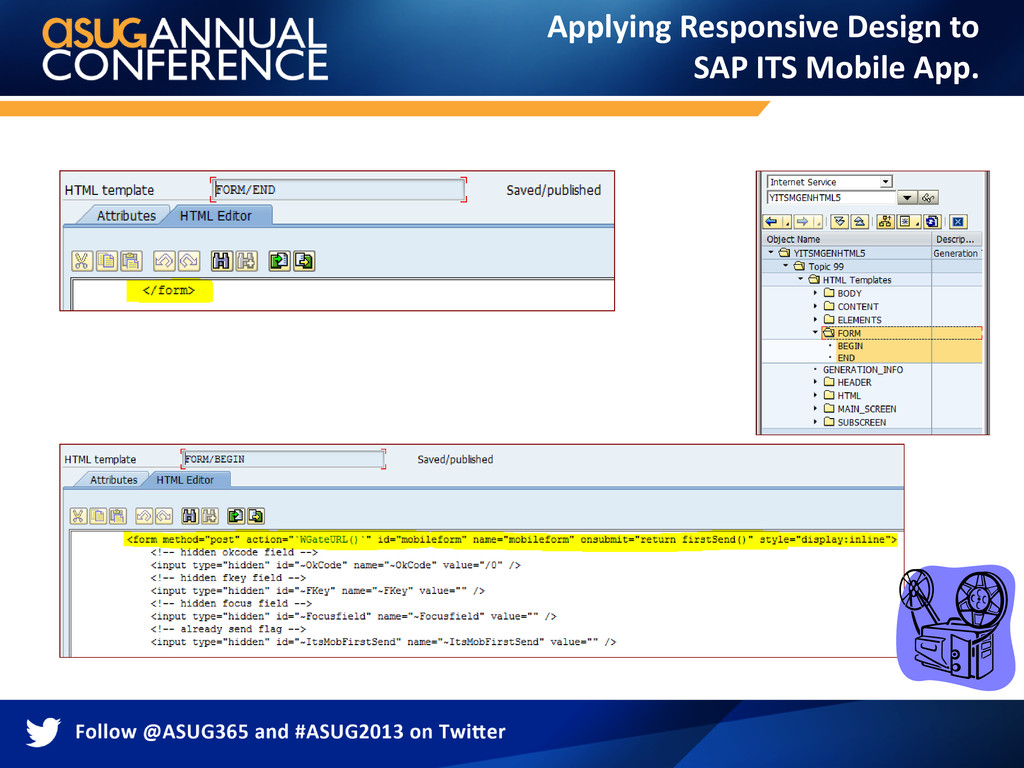Click Cut scissors icon in FORM/END editor
The width and height of the screenshot is (1024, 768).
pyautogui.click(x=82, y=261)
